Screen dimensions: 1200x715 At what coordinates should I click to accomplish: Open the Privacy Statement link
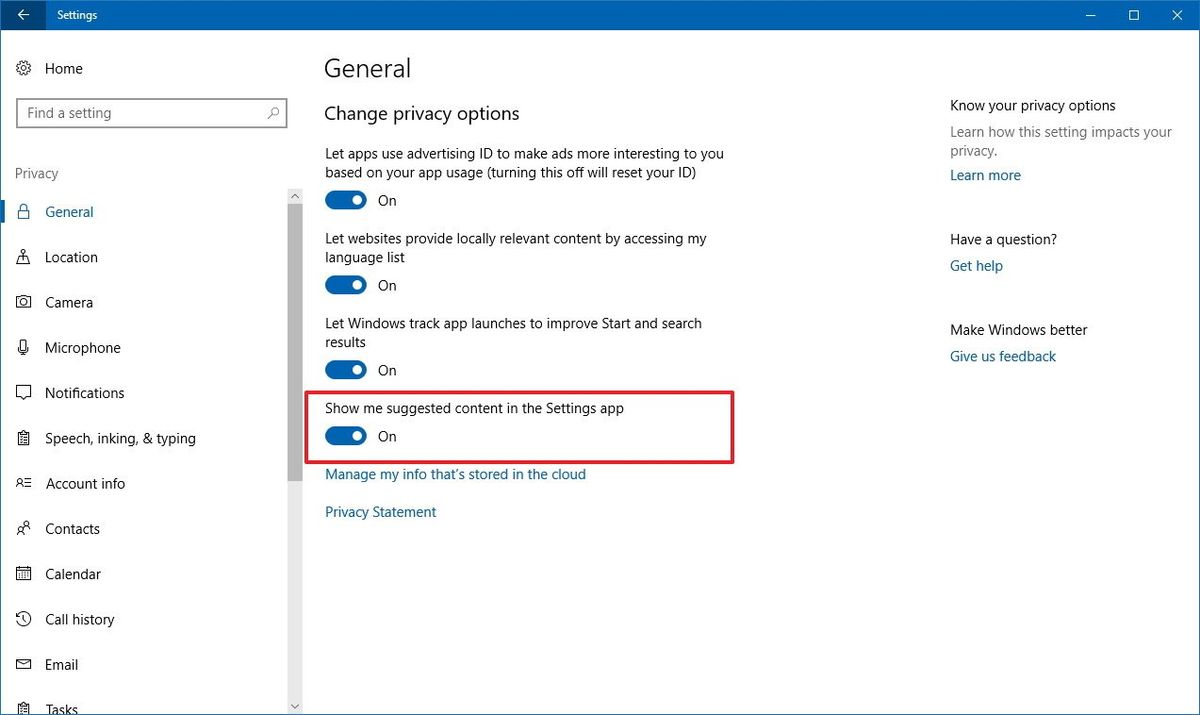click(380, 511)
